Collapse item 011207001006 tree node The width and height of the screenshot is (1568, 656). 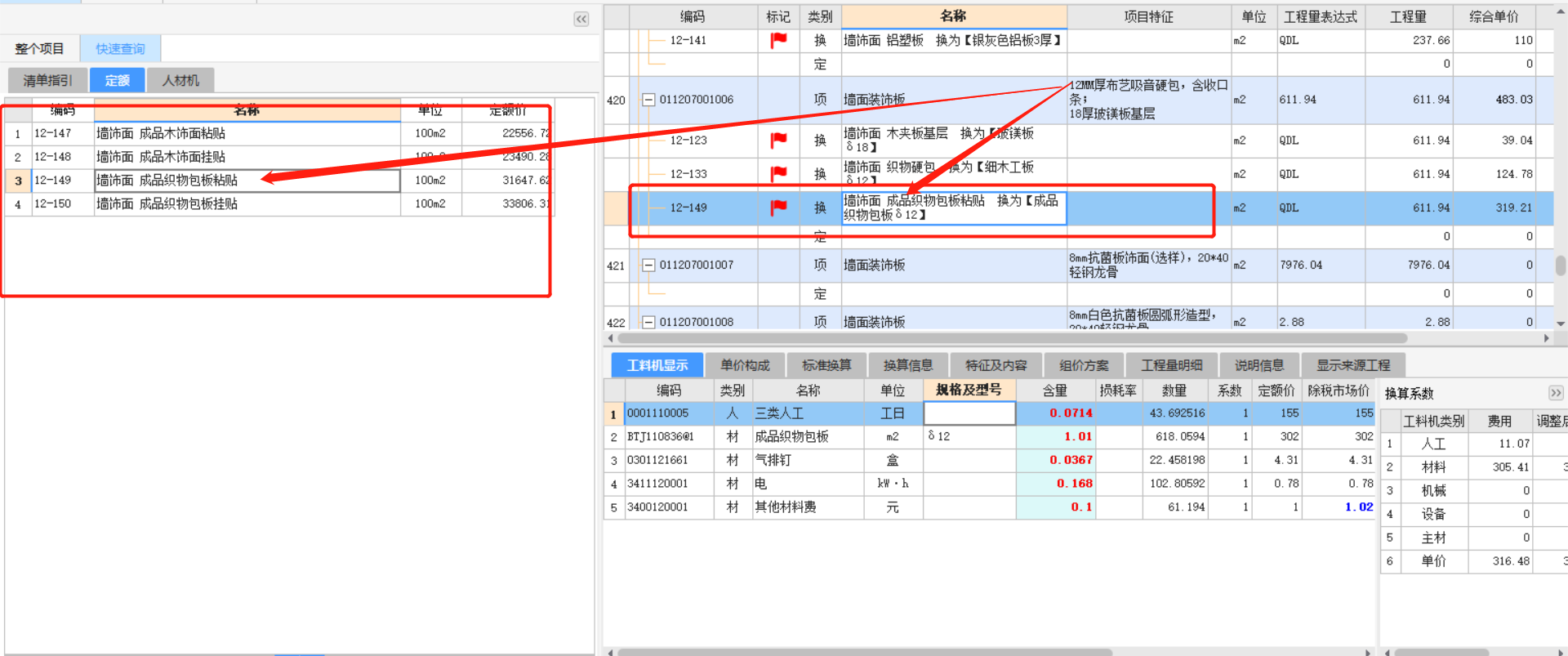[x=648, y=100]
